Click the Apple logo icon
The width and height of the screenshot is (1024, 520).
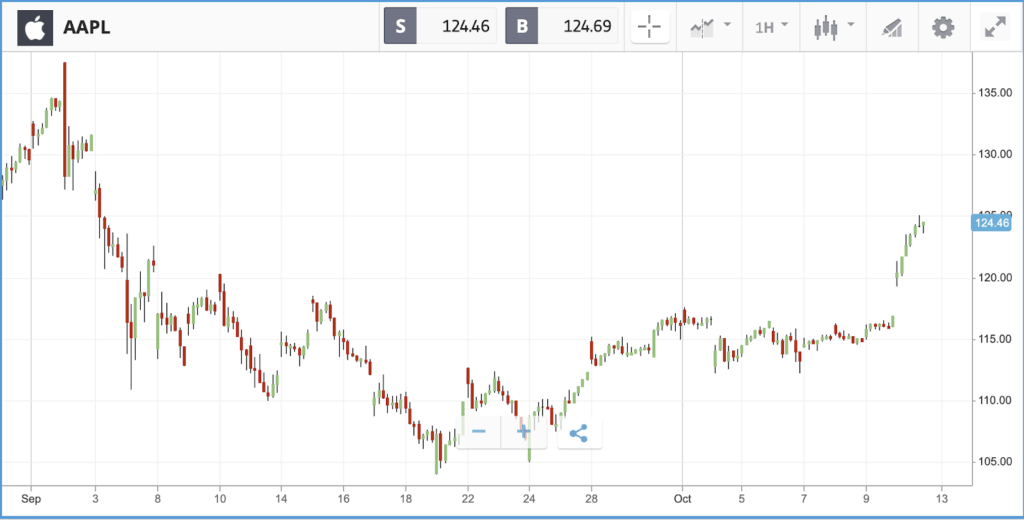(35, 27)
